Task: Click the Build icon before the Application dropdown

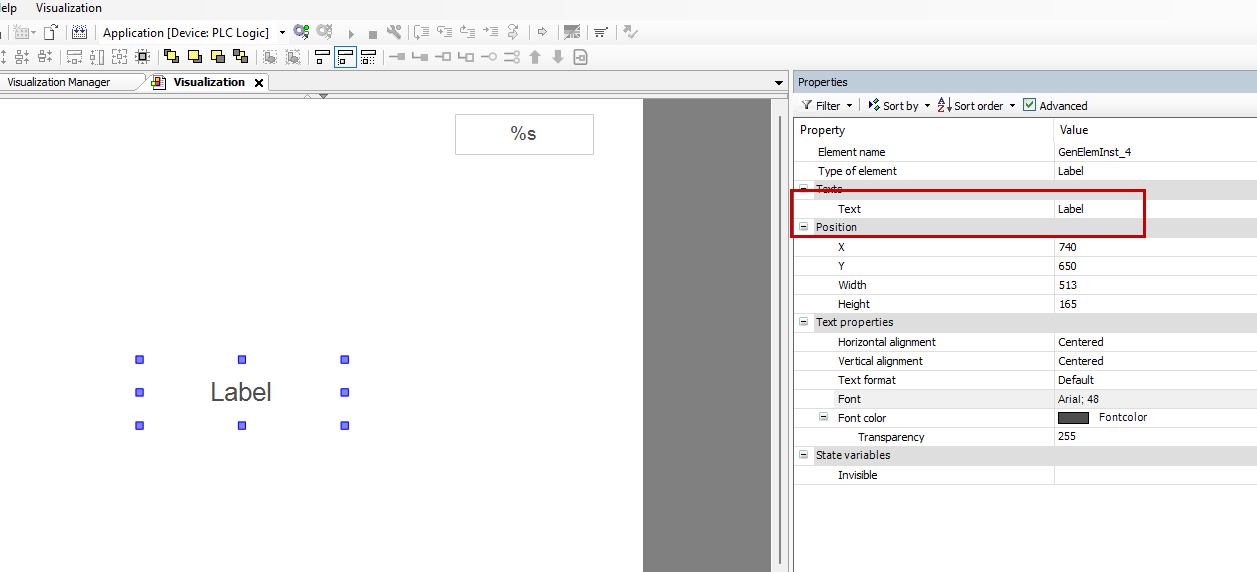Action: pos(79,32)
